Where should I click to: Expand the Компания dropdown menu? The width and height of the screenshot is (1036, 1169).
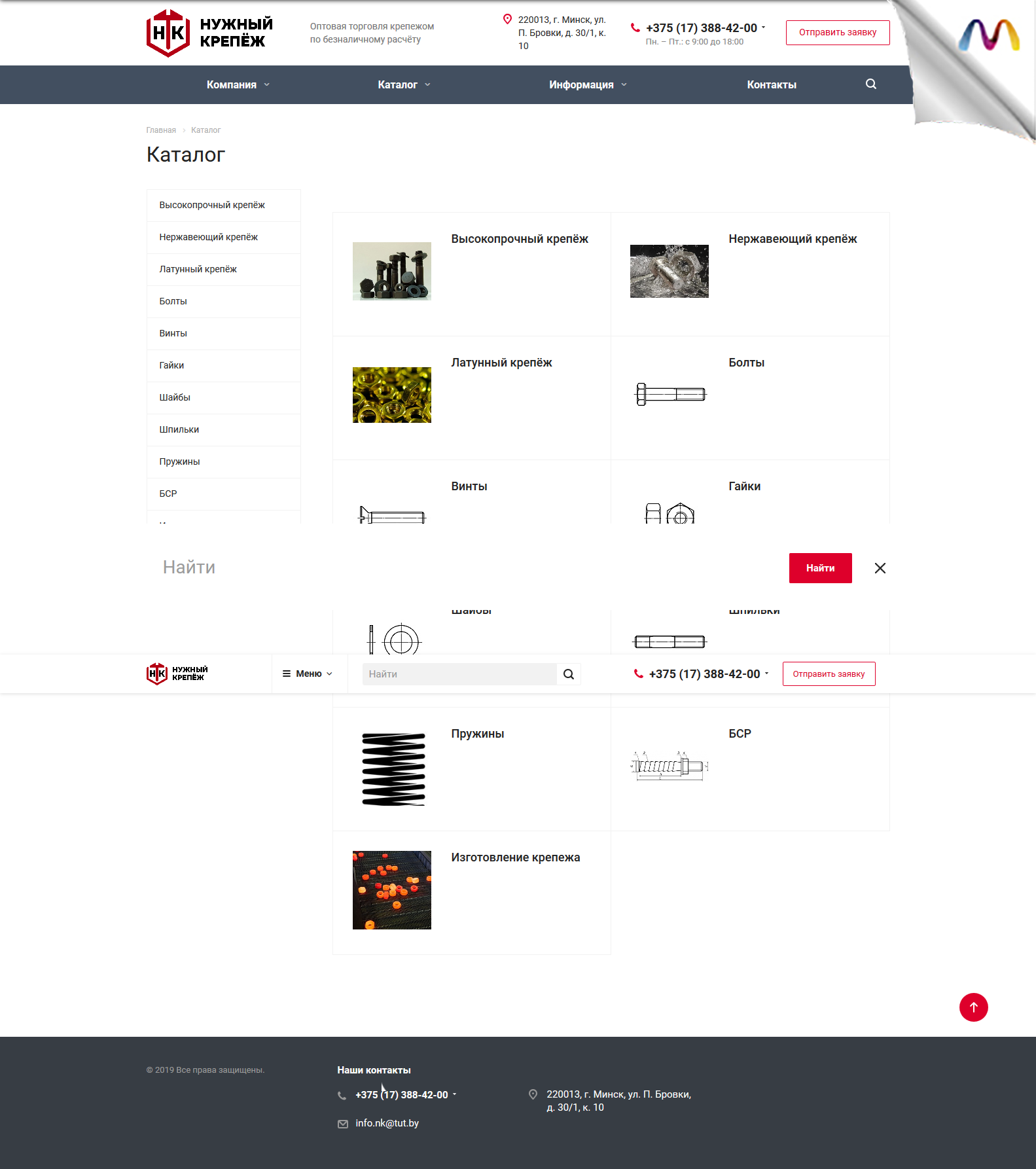[238, 85]
